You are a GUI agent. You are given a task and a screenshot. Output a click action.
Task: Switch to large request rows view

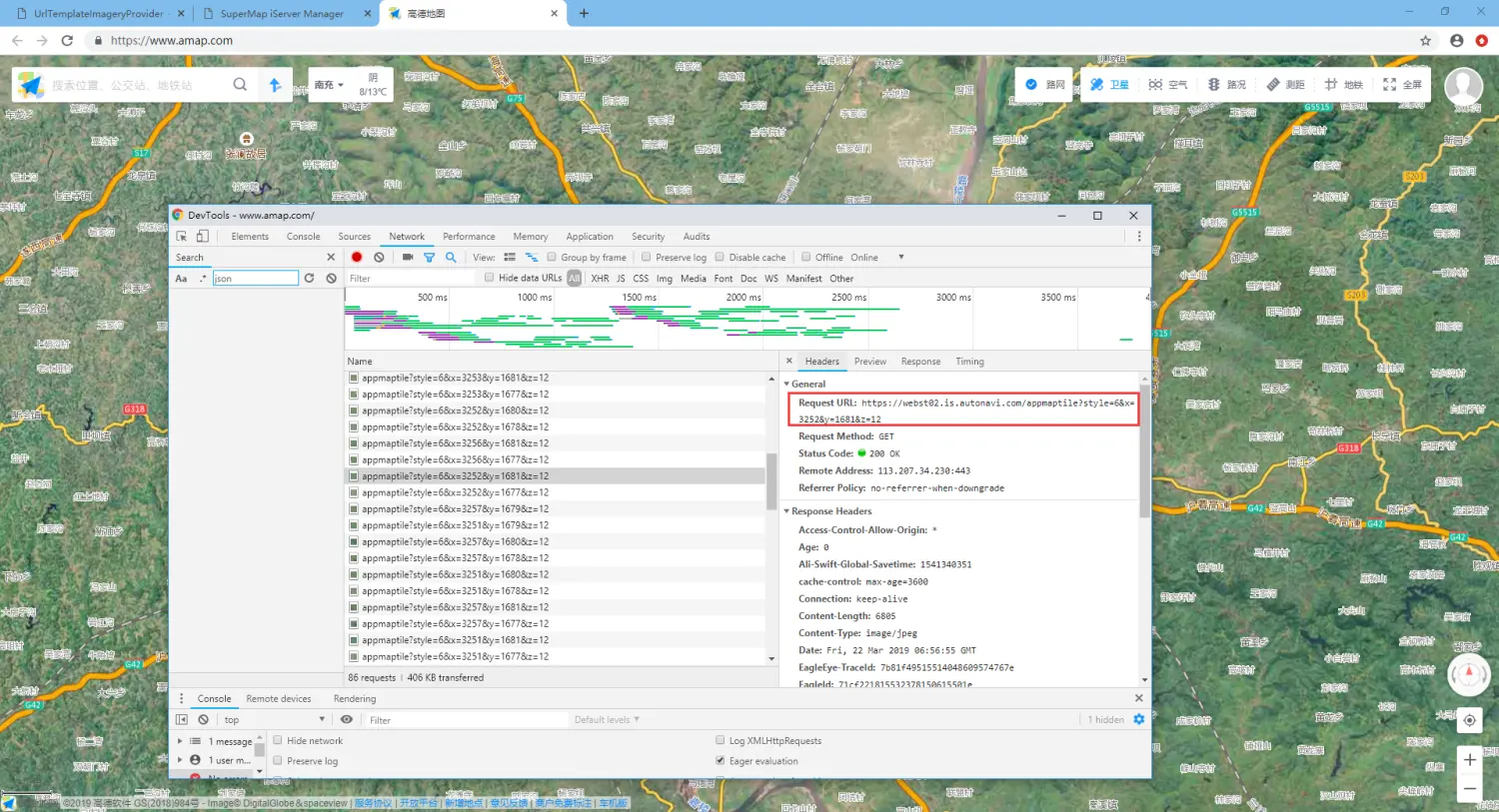point(510,257)
